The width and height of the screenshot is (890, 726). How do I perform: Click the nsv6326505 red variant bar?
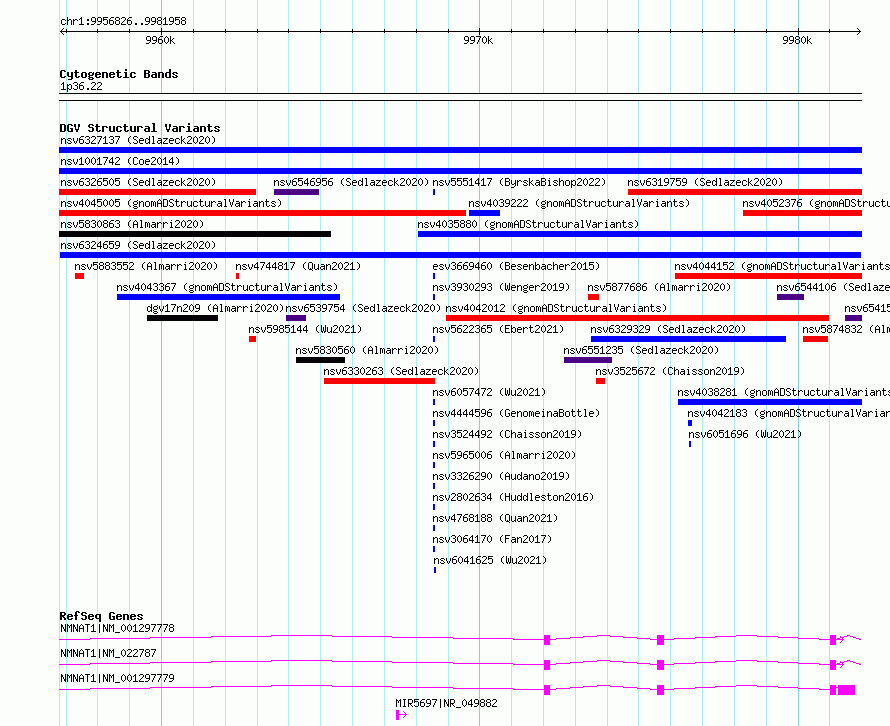pos(157,192)
